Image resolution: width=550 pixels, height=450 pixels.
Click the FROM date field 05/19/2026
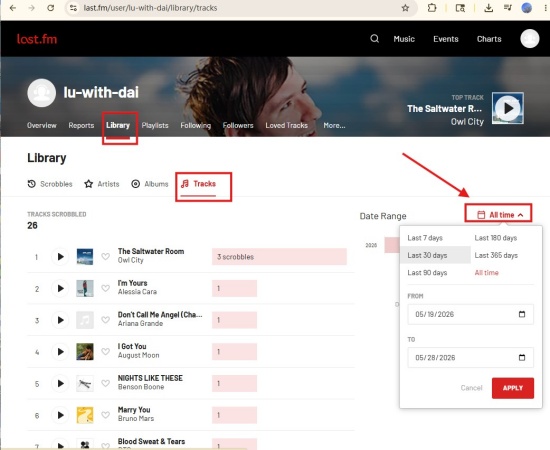[x=470, y=314]
